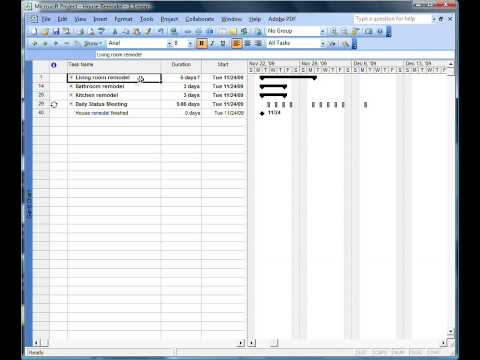Click the Cut icon
480x360 pixels.
[x=115, y=31]
